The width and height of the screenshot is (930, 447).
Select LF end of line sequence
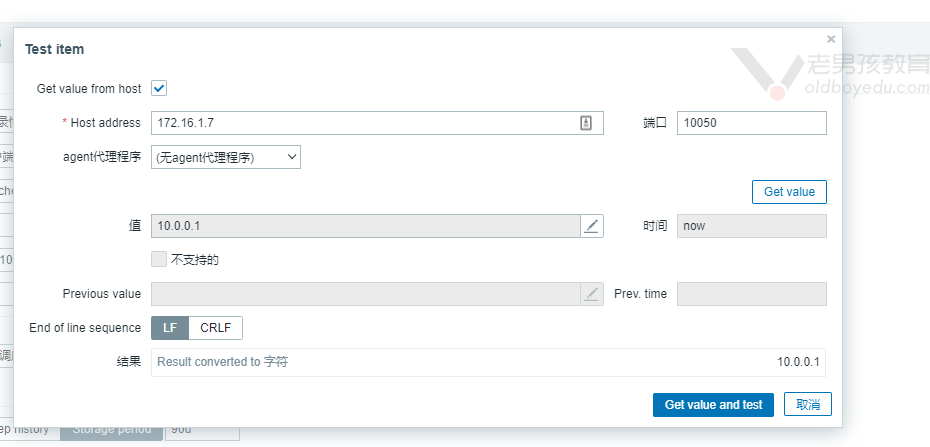tap(170, 328)
